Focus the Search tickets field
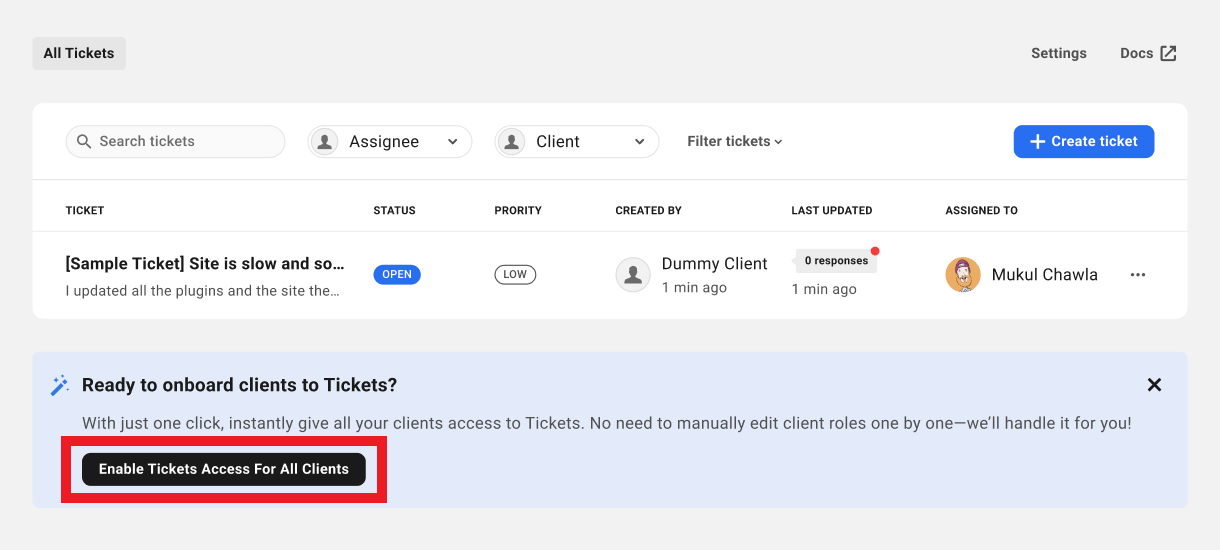The width and height of the screenshot is (1220, 550). 175,141
